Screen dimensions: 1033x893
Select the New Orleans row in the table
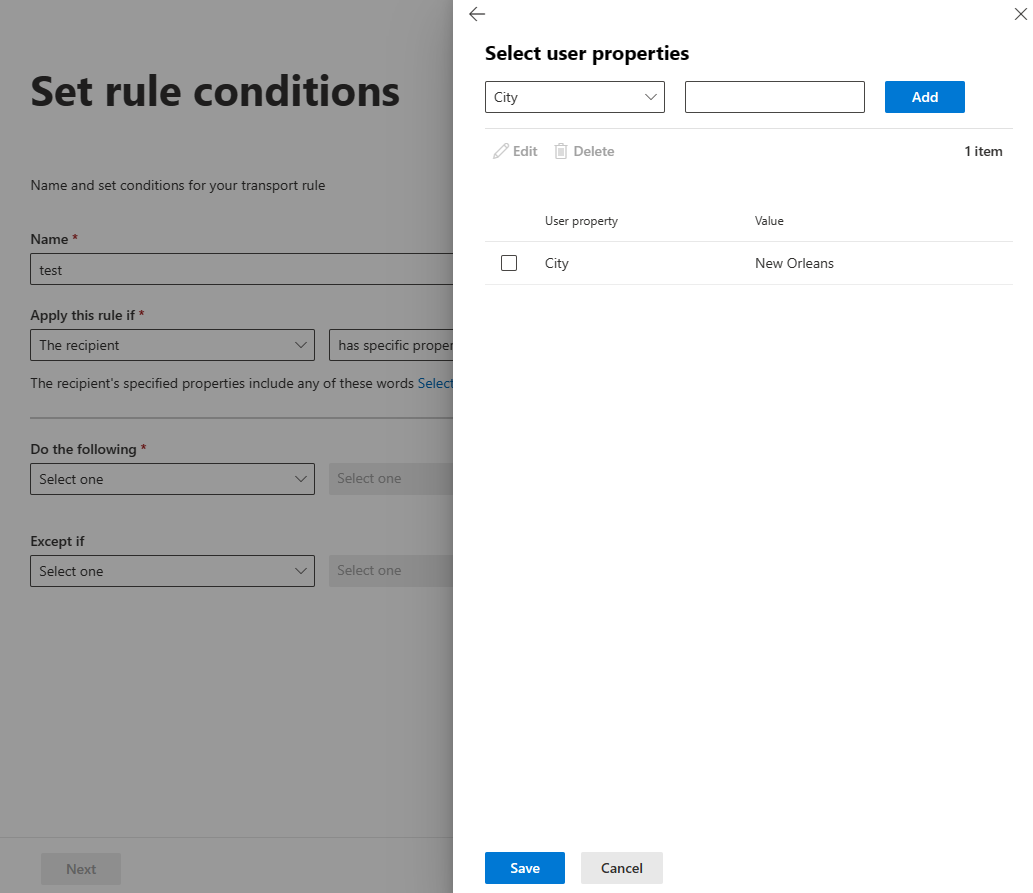coord(795,262)
